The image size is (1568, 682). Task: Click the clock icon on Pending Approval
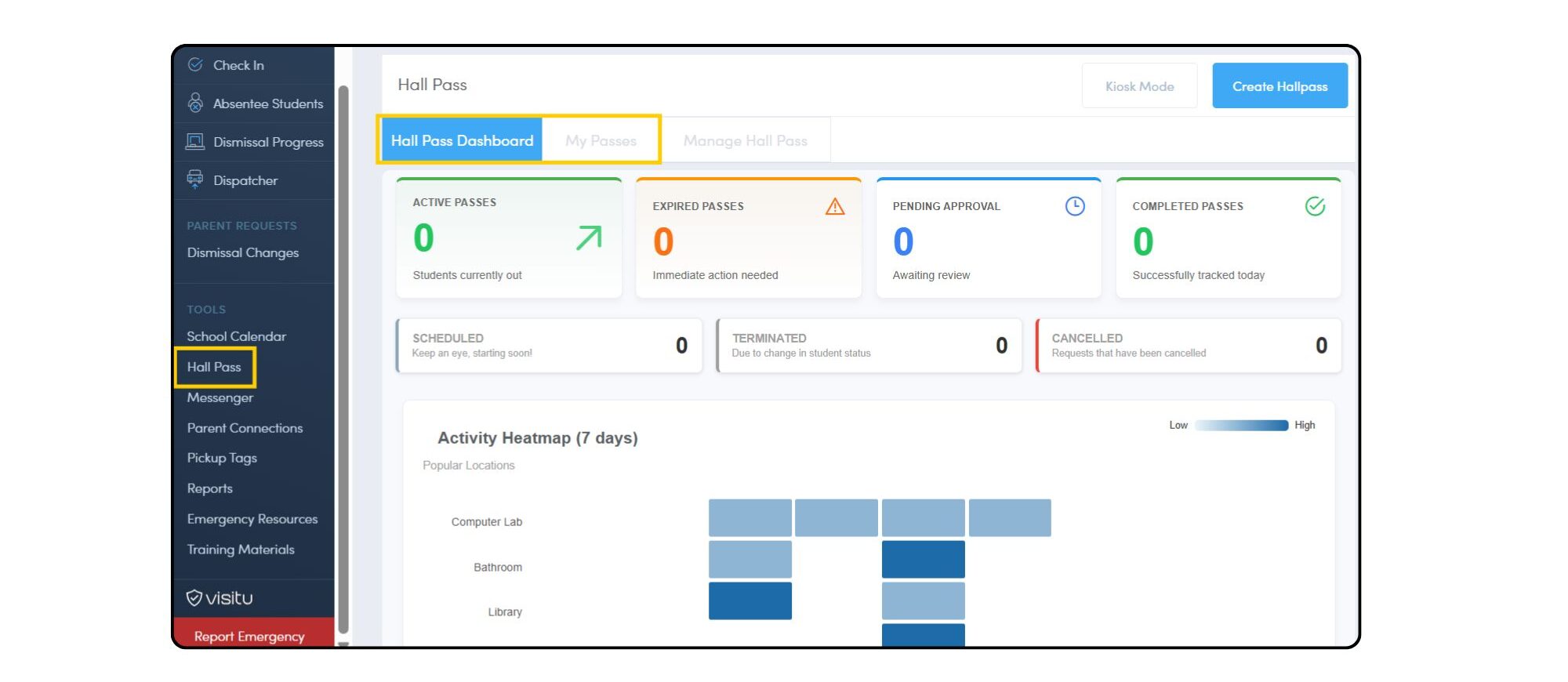coord(1075,206)
